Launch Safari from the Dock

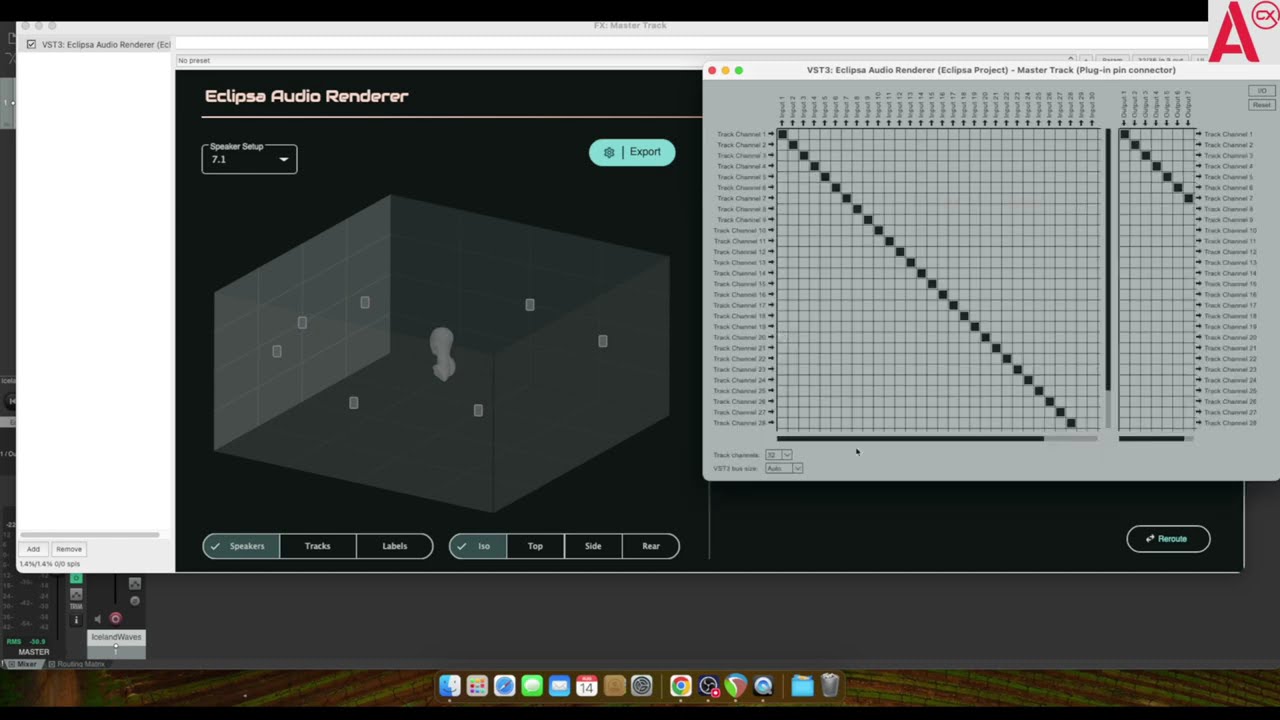505,686
